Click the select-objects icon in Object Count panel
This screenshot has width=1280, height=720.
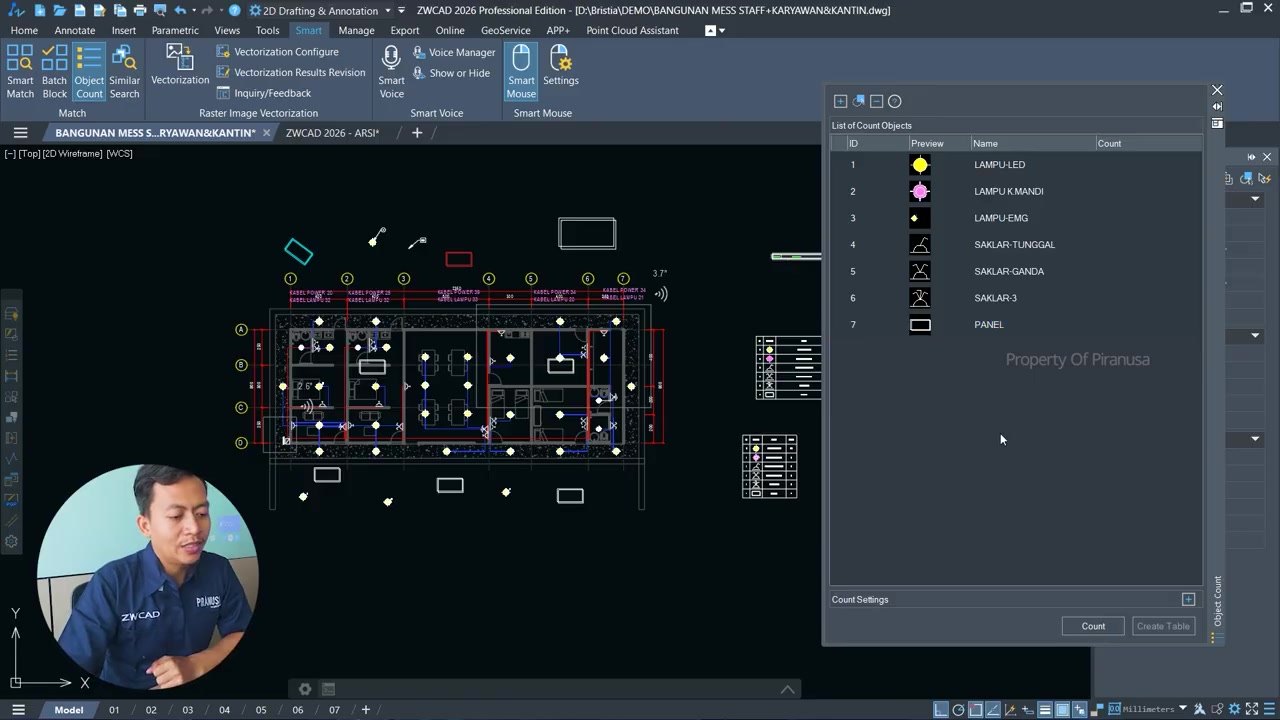pyautogui.click(x=858, y=101)
